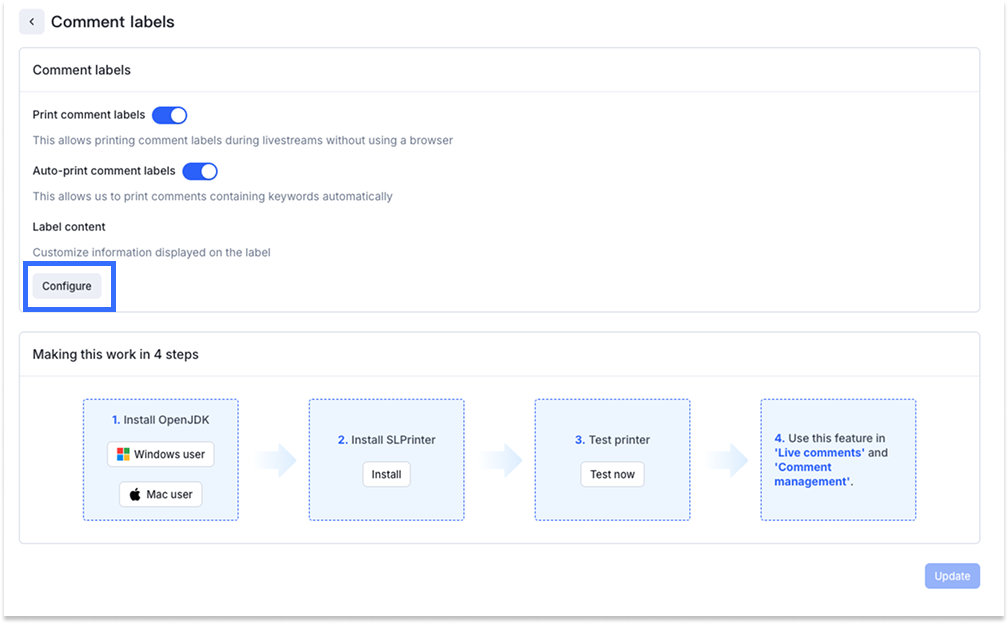This screenshot has width=1008, height=624.
Task: Go back using the chevron arrow
Action: tap(32, 22)
